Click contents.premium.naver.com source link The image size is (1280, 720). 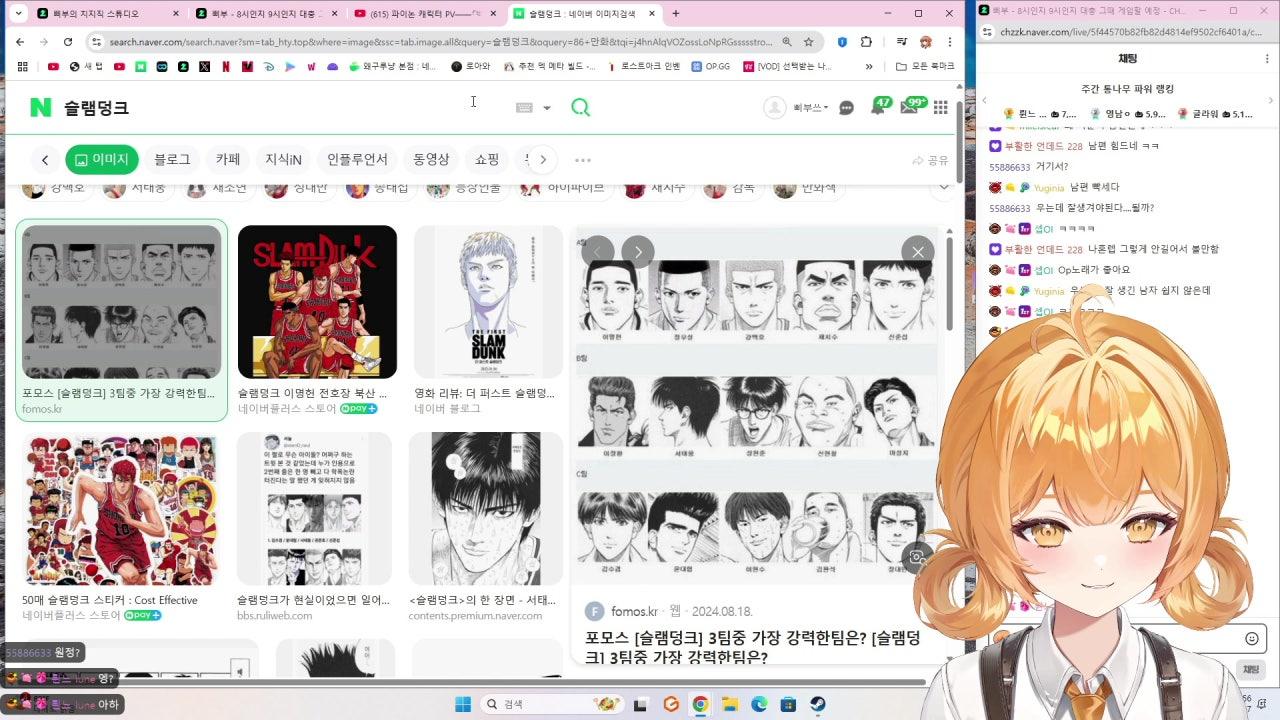475,616
